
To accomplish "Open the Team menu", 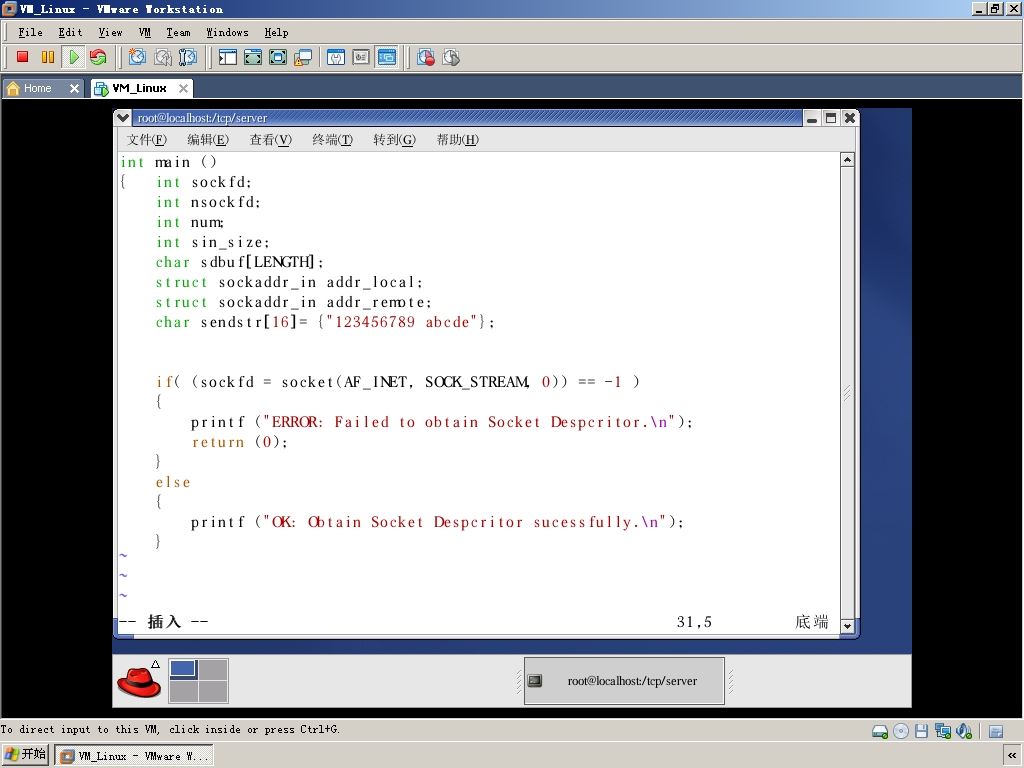I will coord(178,32).
